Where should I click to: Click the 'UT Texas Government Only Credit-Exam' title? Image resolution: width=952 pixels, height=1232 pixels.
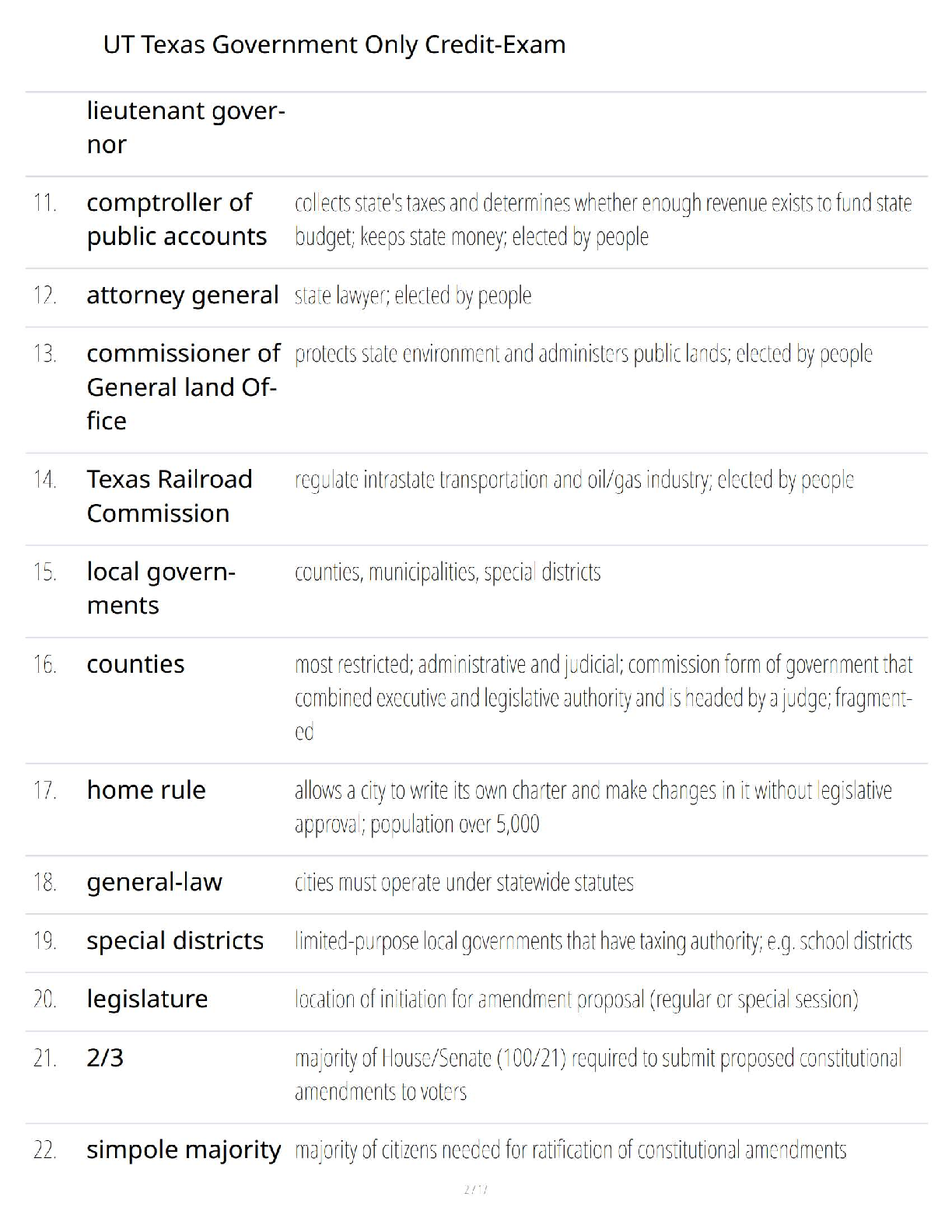[334, 45]
